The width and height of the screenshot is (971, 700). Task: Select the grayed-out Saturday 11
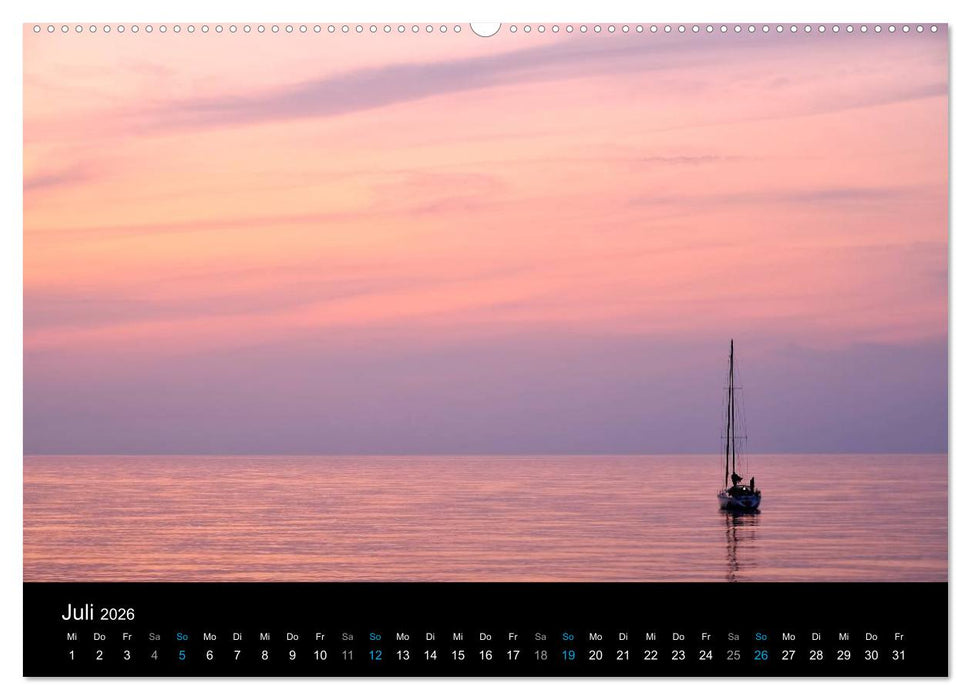coord(347,655)
